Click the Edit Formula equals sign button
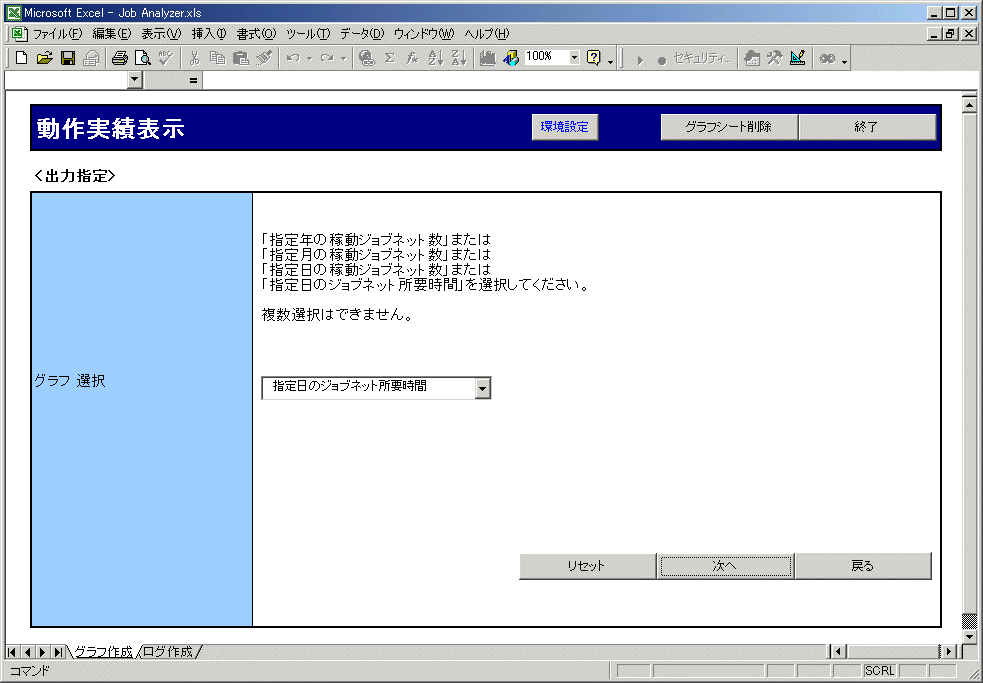The width and height of the screenshot is (983, 683). click(193, 80)
